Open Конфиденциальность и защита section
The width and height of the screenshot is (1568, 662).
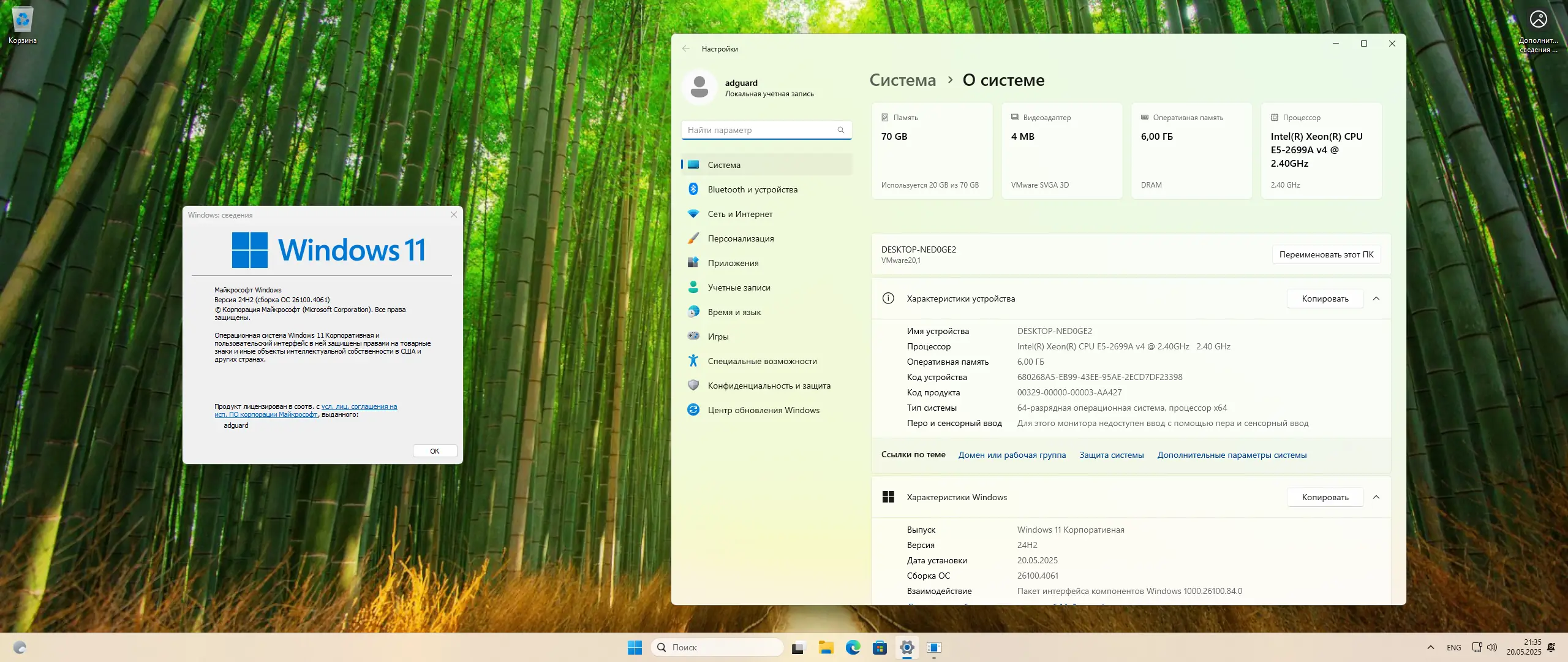(x=769, y=386)
